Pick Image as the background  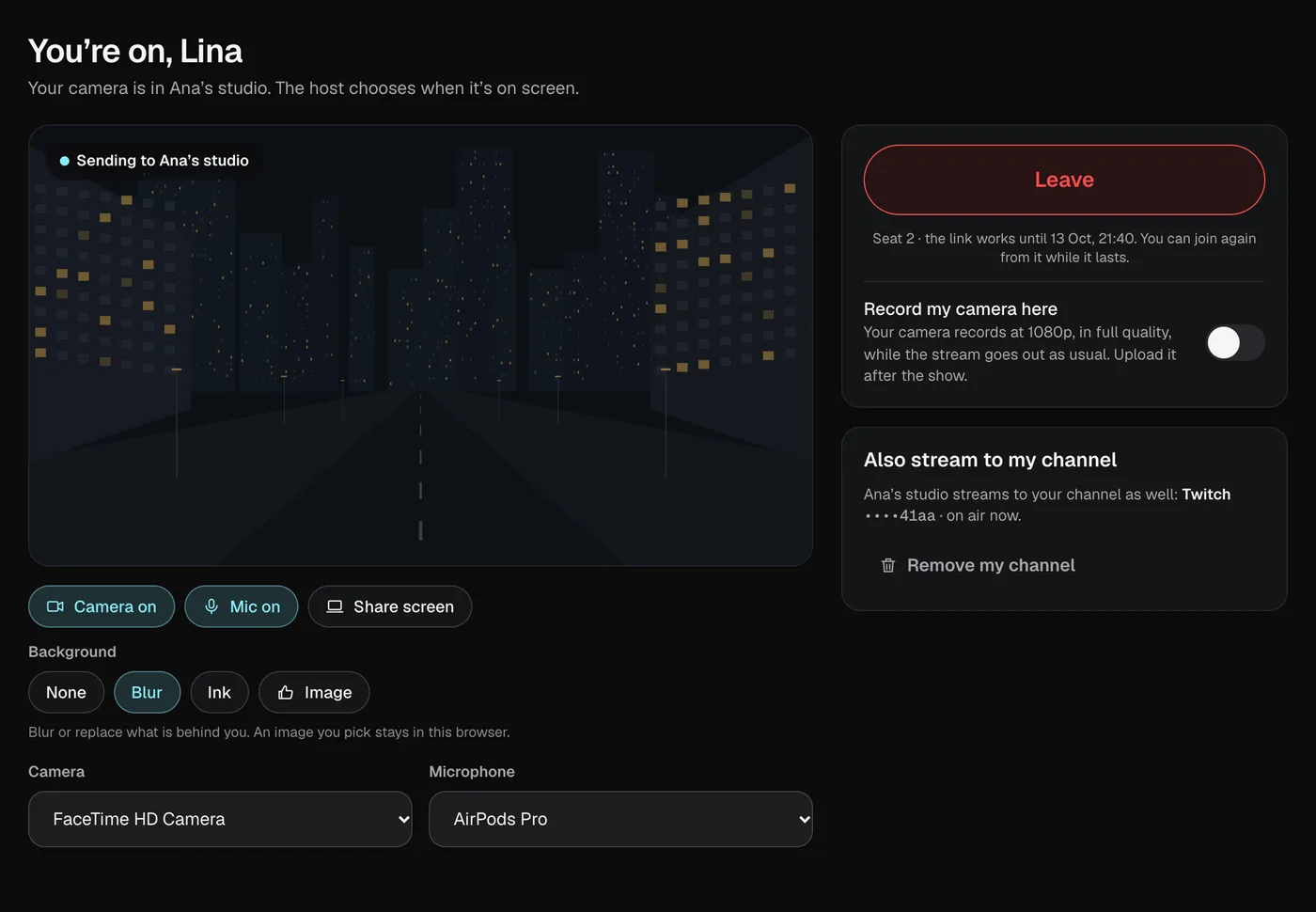pyautogui.click(x=314, y=692)
